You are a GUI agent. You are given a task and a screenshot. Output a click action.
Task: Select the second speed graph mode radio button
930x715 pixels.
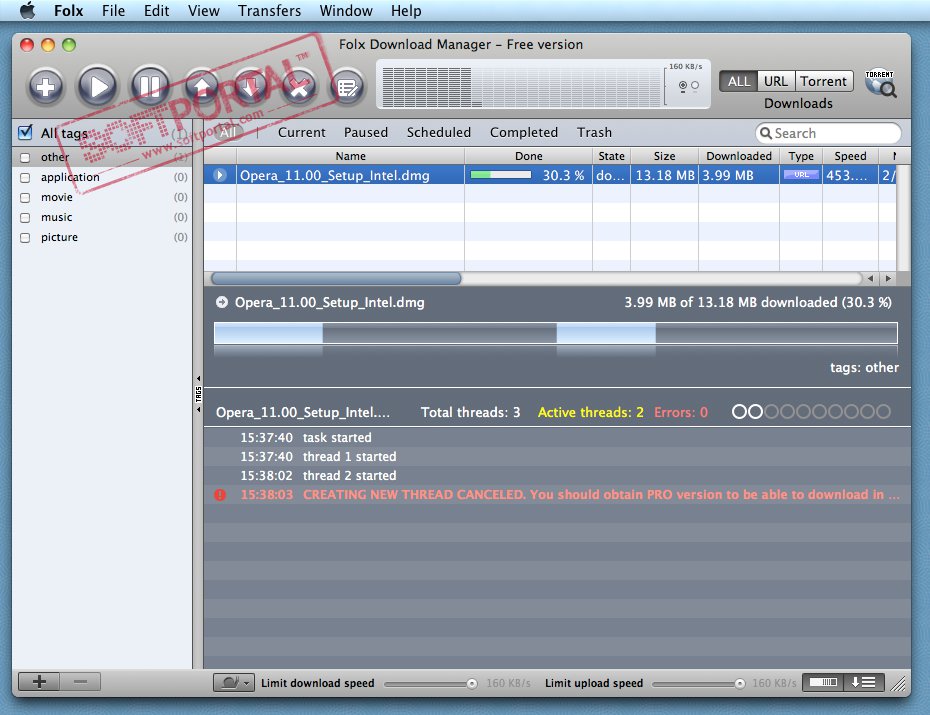pyautogui.click(x=695, y=85)
